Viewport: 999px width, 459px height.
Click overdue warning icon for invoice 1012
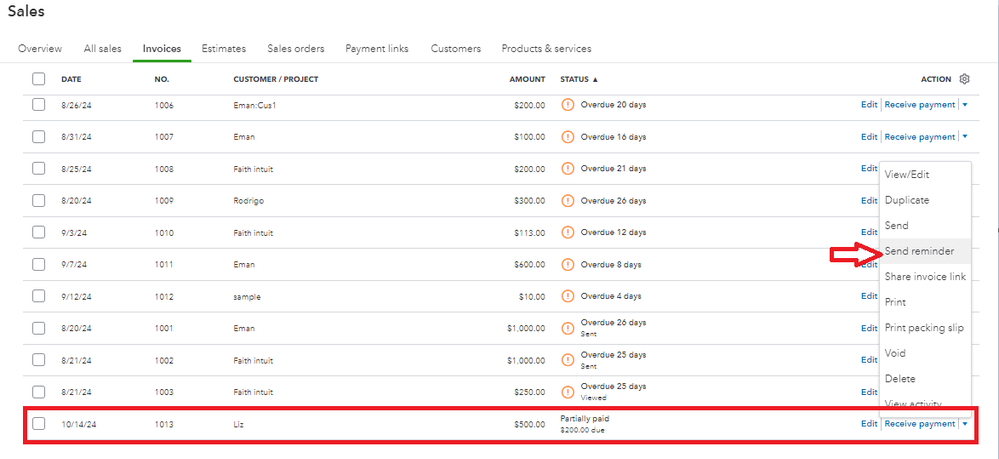(568, 296)
